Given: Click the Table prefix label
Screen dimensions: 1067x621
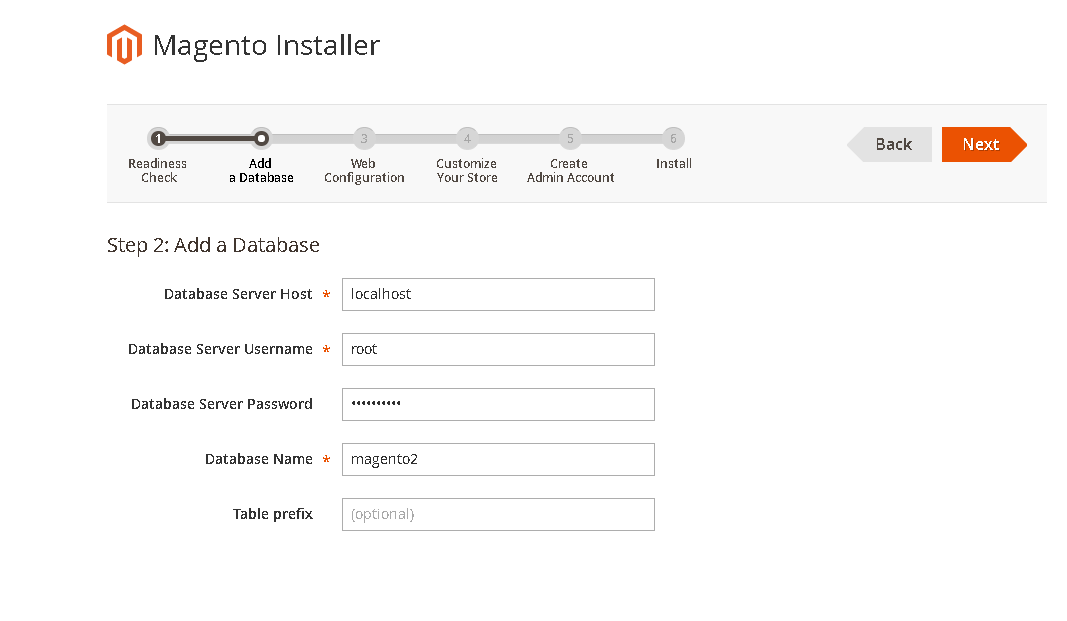Looking at the screenshot, I should pyautogui.click(x=273, y=514).
